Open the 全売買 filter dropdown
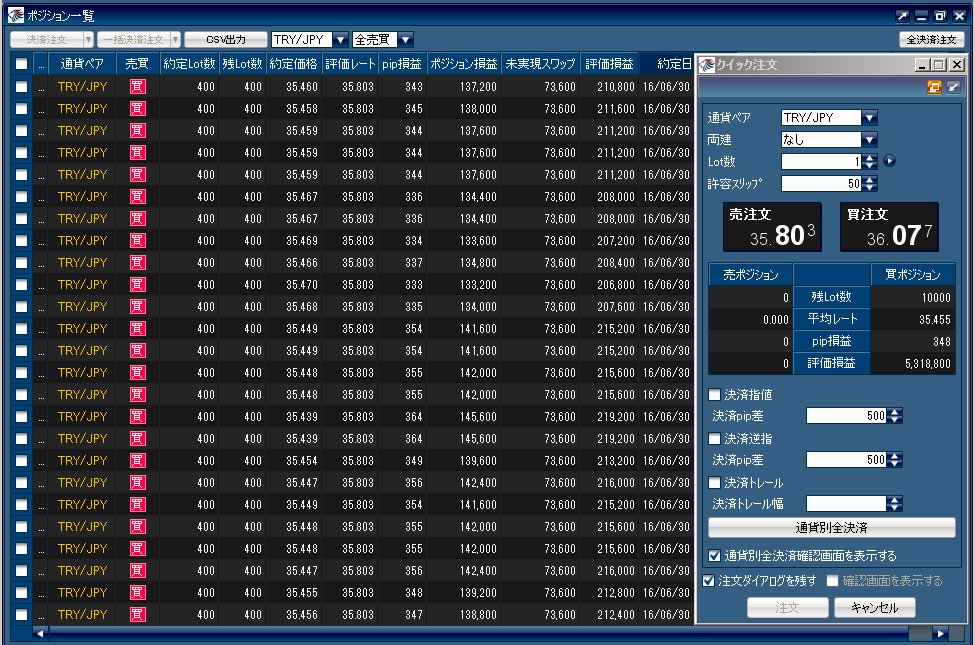The image size is (975, 645). point(405,40)
